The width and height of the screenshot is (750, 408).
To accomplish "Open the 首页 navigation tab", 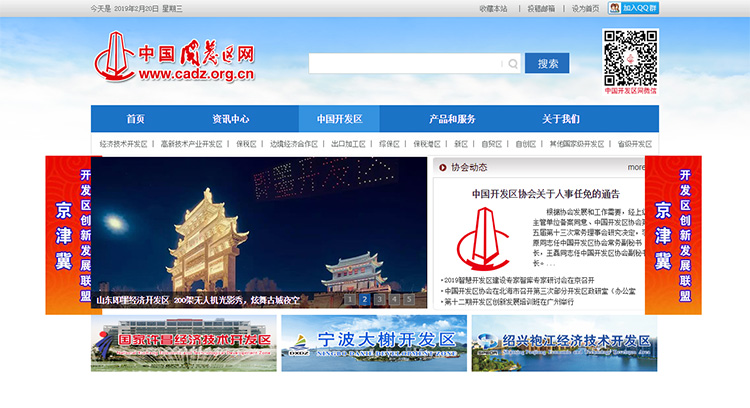I will (x=135, y=119).
